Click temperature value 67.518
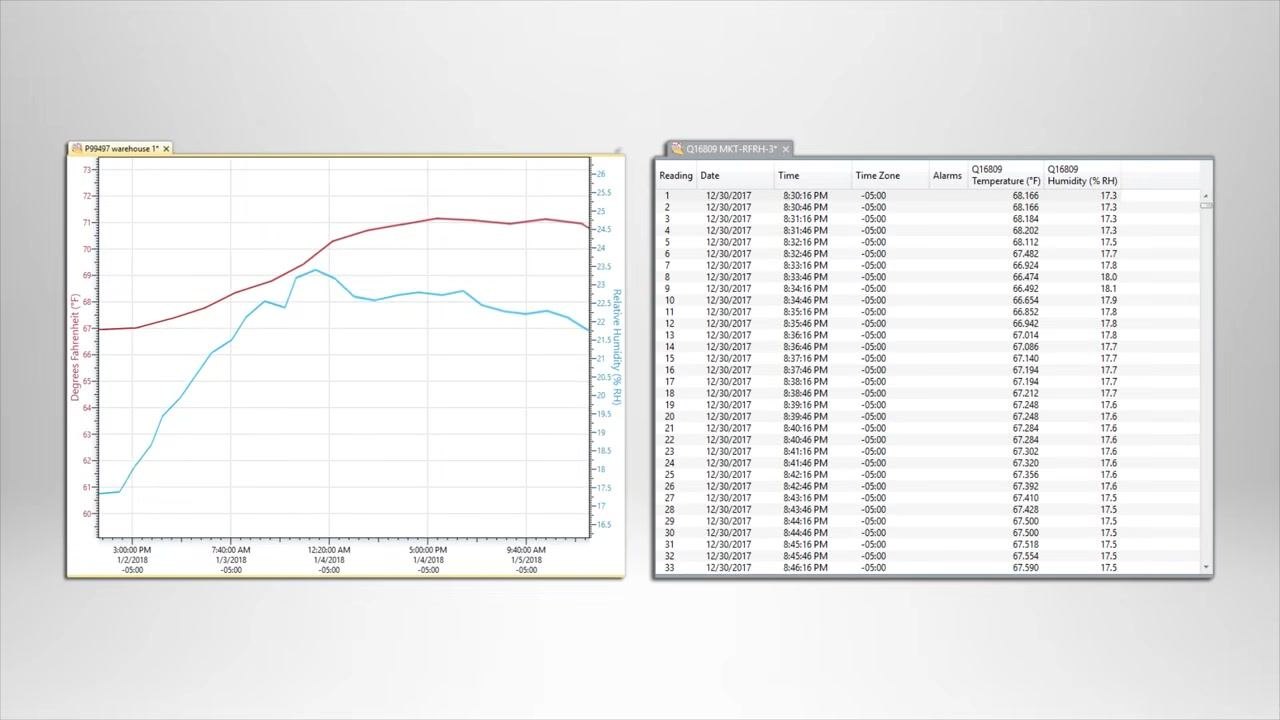The width and height of the screenshot is (1280, 720). [x=1025, y=545]
